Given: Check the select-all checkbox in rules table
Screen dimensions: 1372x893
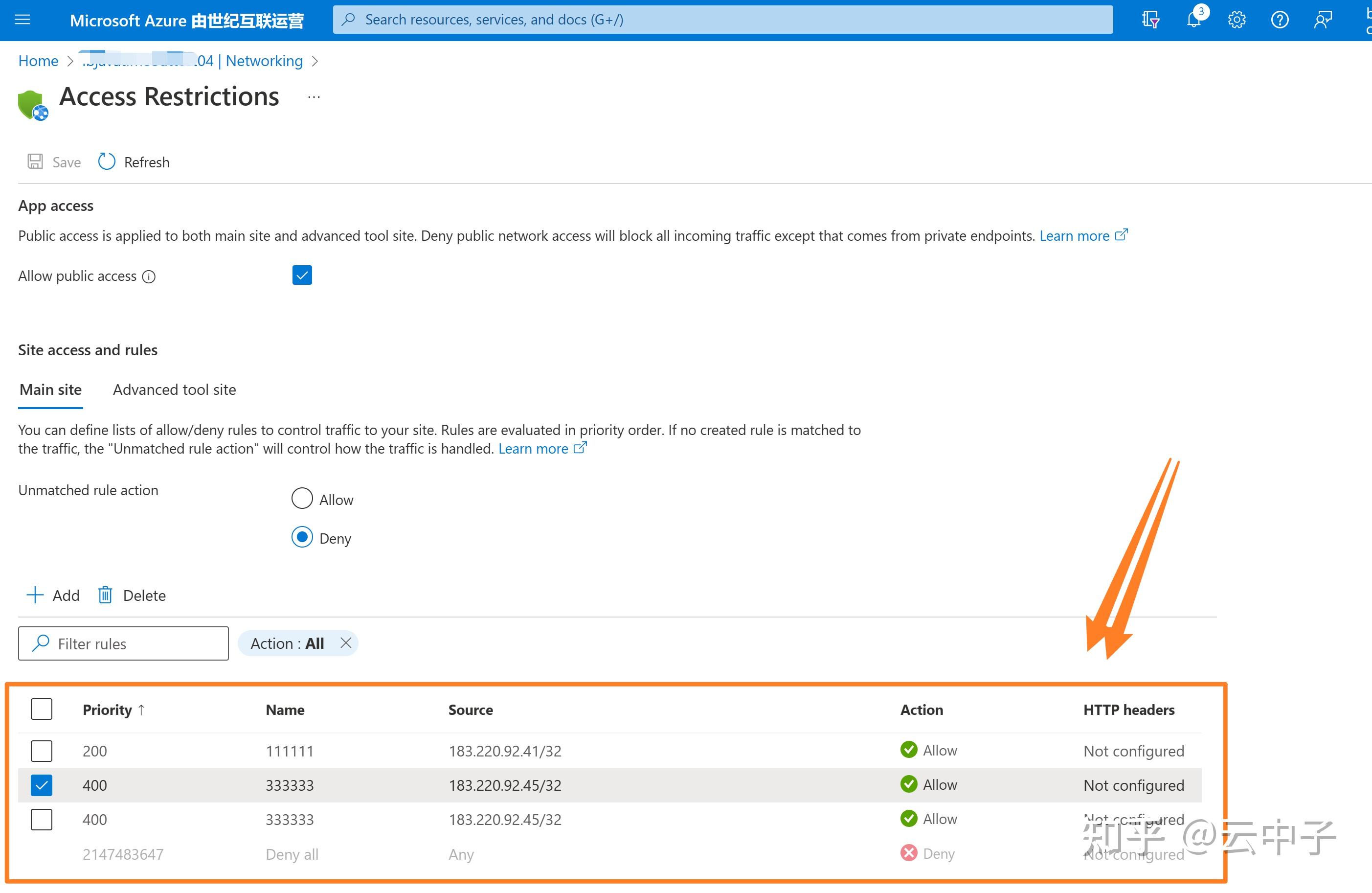Looking at the screenshot, I should 41,709.
